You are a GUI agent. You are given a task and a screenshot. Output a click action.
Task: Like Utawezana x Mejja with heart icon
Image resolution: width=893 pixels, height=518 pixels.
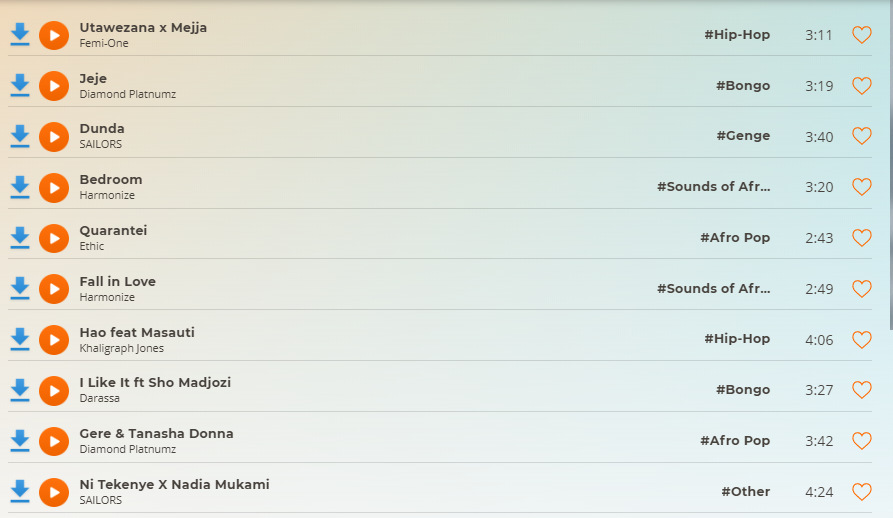tap(861, 35)
